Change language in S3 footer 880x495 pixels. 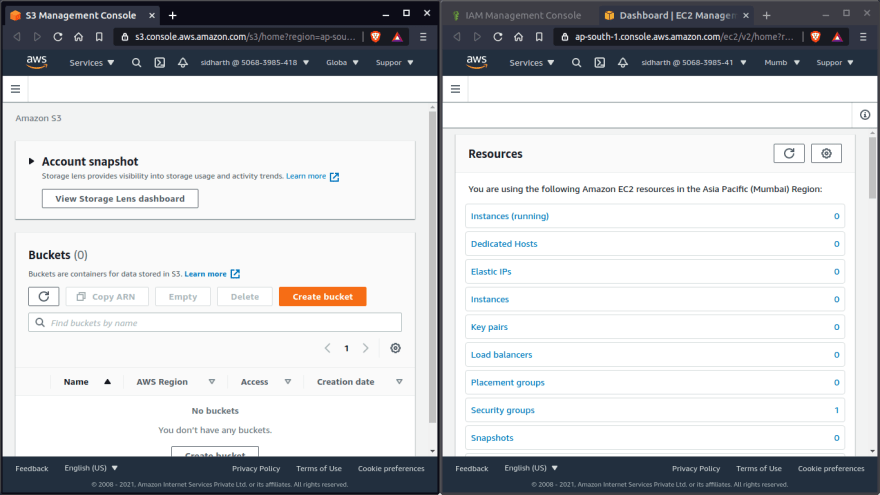91,468
